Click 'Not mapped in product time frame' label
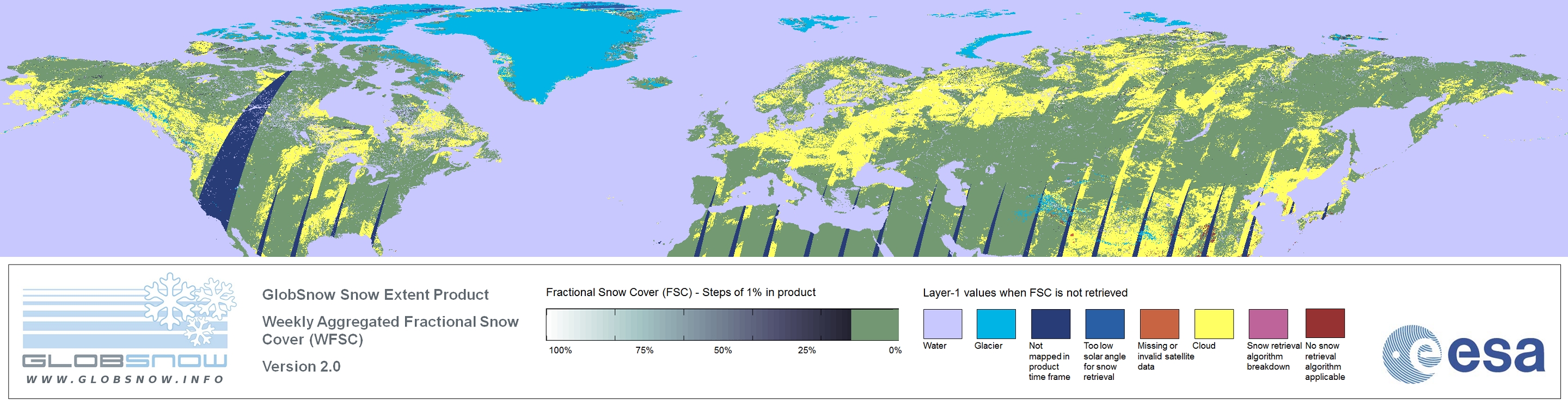Screen dimensions: 1568x406 click(x=1049, y=361)
